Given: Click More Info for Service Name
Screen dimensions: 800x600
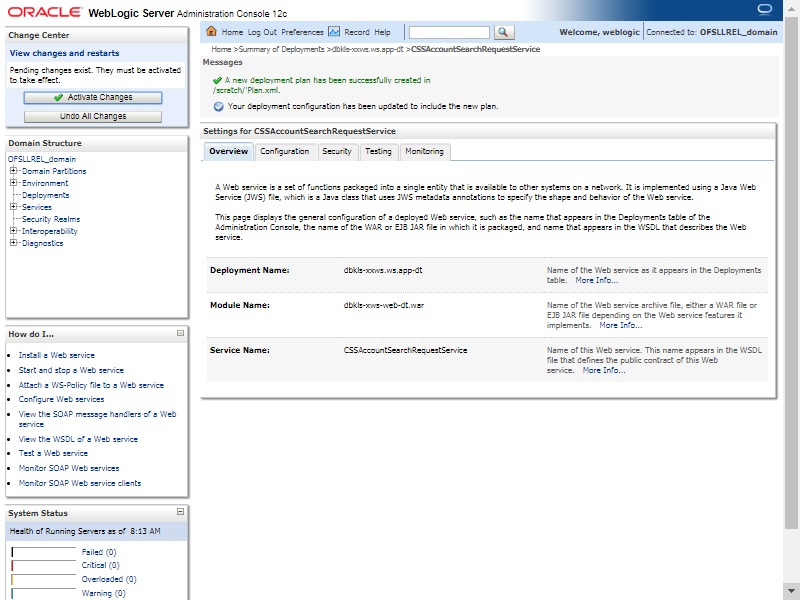Looking at the screenshot, I should tap(604, 370).
